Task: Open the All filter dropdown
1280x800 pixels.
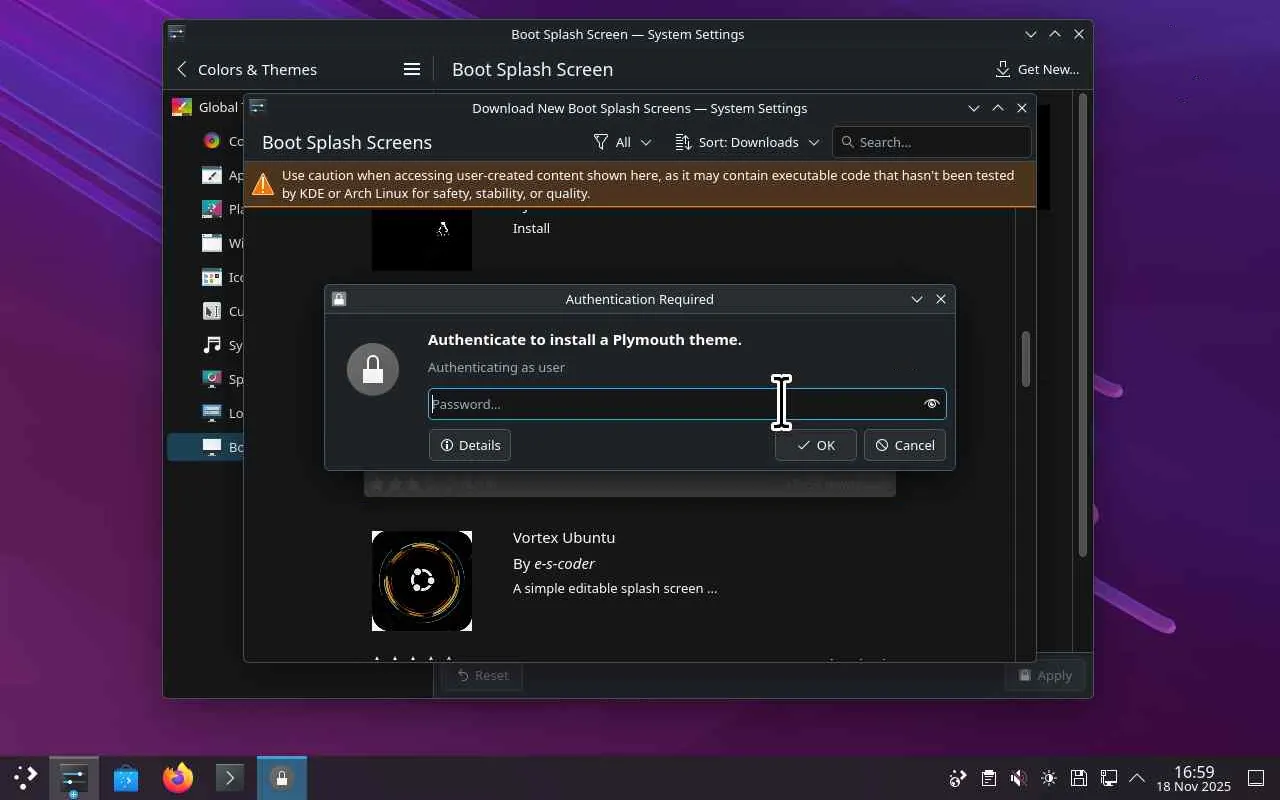Action: [x=622, y=142]
